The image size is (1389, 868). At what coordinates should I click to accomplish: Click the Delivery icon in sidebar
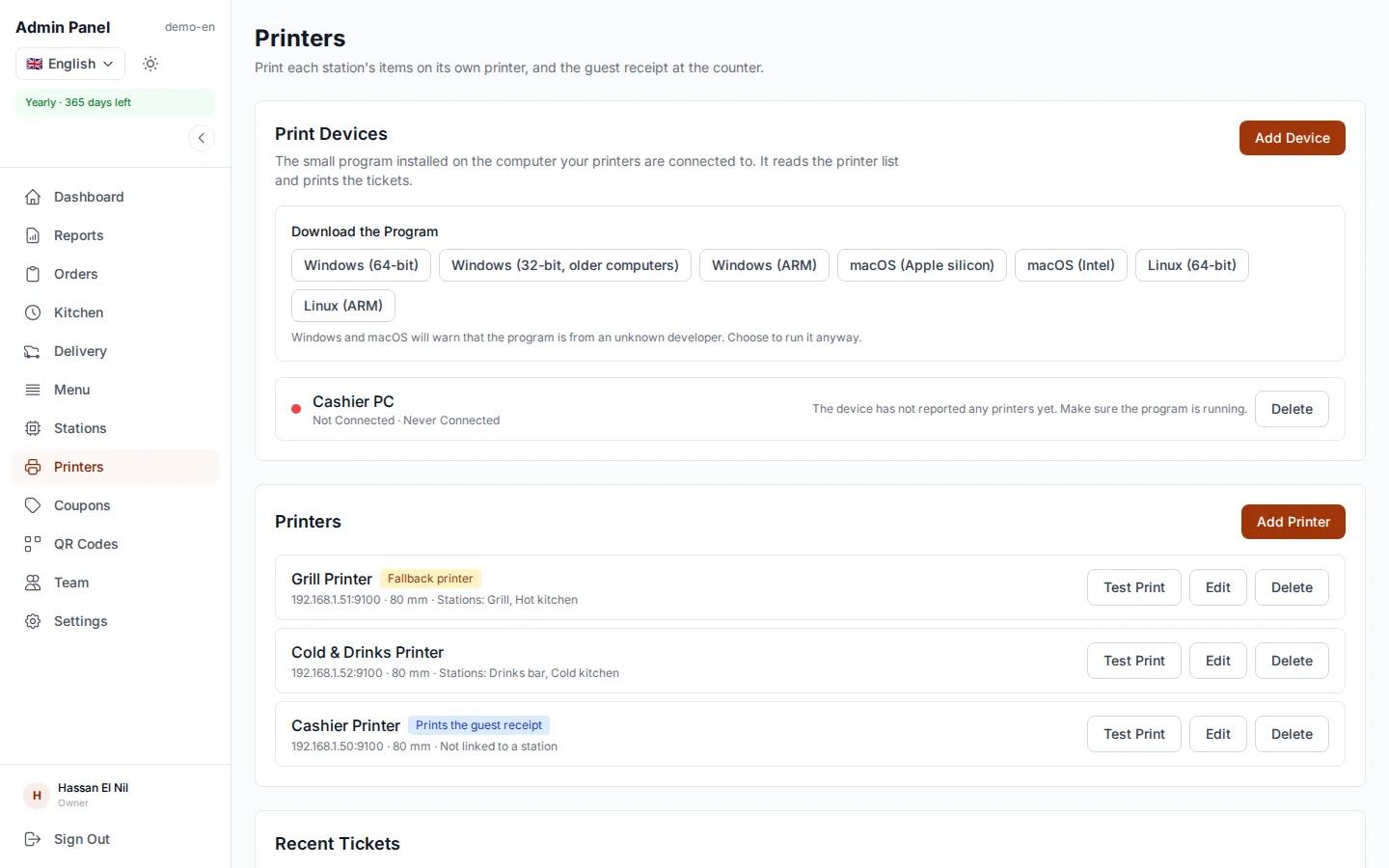click(33, 351)
